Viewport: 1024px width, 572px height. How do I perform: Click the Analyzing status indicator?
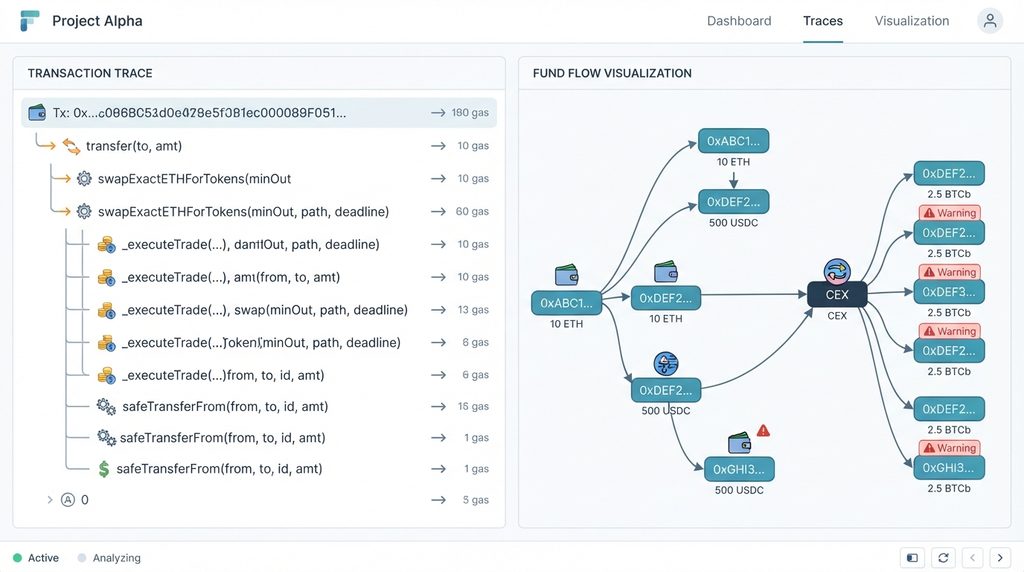click(x=109, y=558)
